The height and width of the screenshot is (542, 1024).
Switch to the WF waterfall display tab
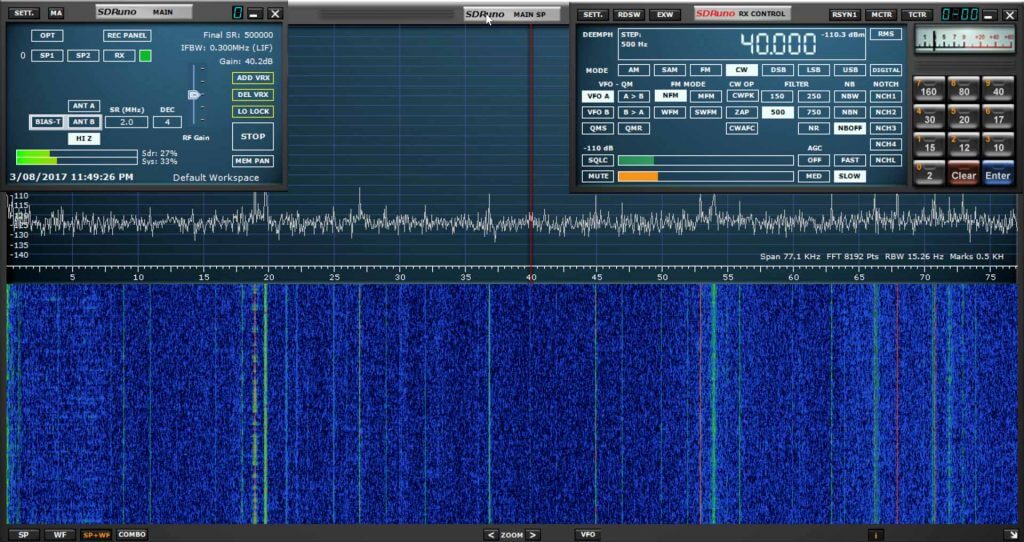click(60, 535)
